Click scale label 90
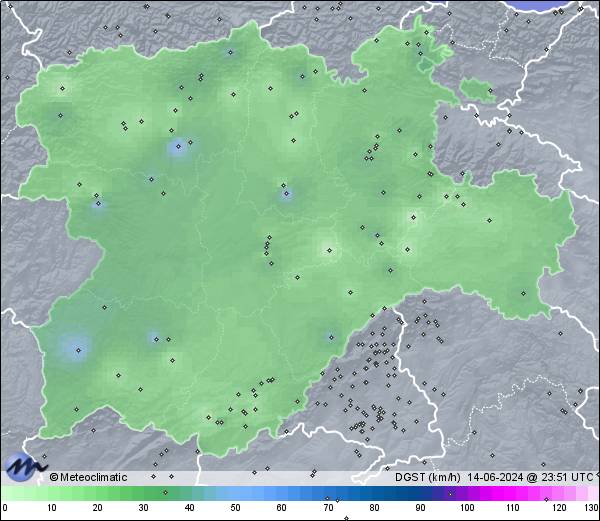This screenshot has height=521, width=600. [x=420, y=508]
